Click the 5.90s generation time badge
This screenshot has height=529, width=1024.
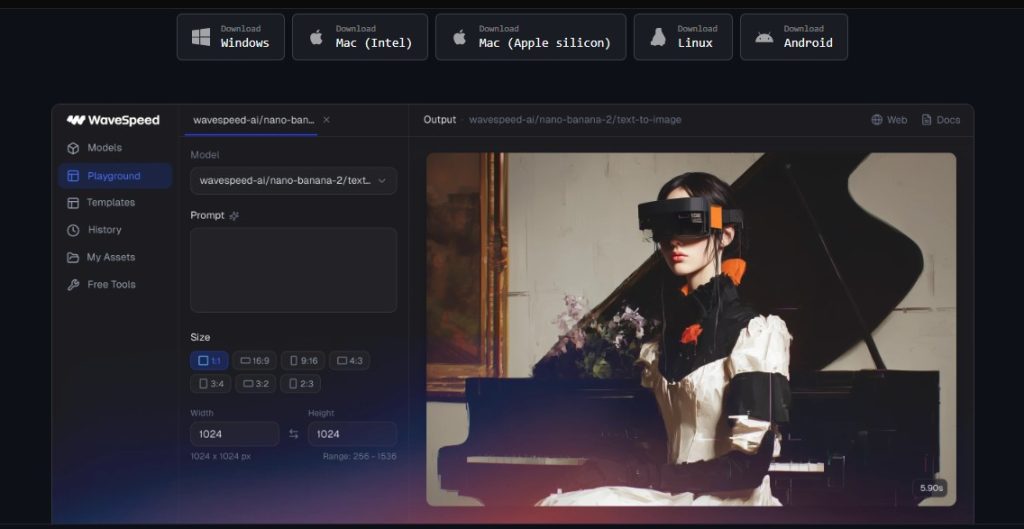click(931, 488)
